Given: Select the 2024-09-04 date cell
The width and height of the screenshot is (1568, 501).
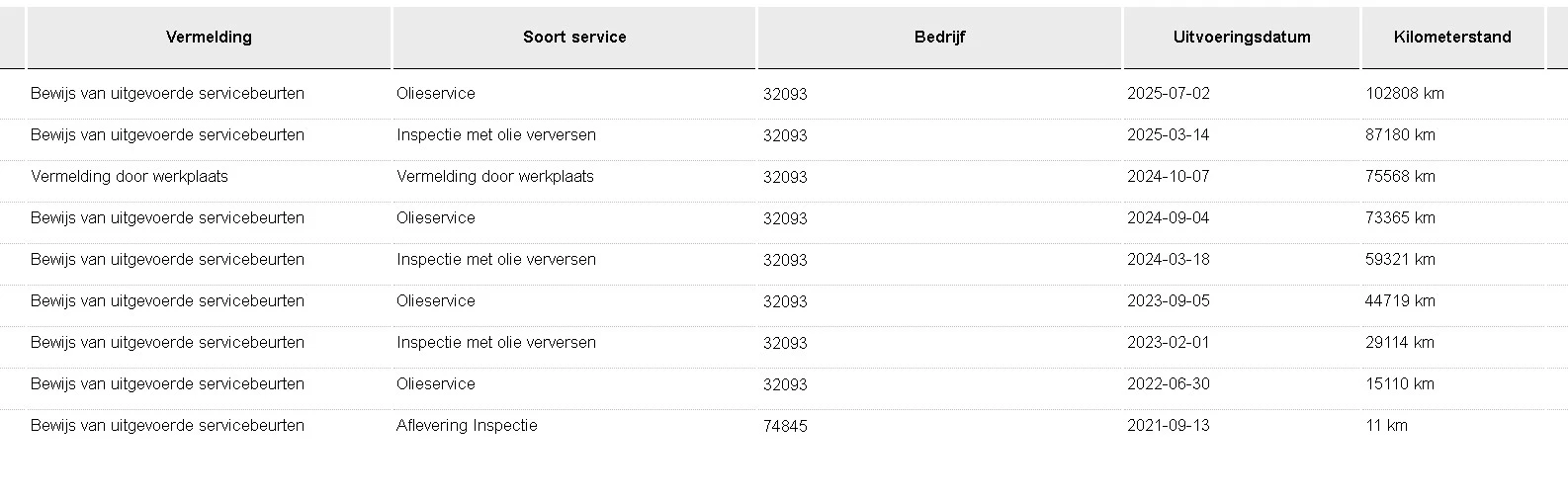Looking at the screenshot, I should click(x=1168, y=218).
